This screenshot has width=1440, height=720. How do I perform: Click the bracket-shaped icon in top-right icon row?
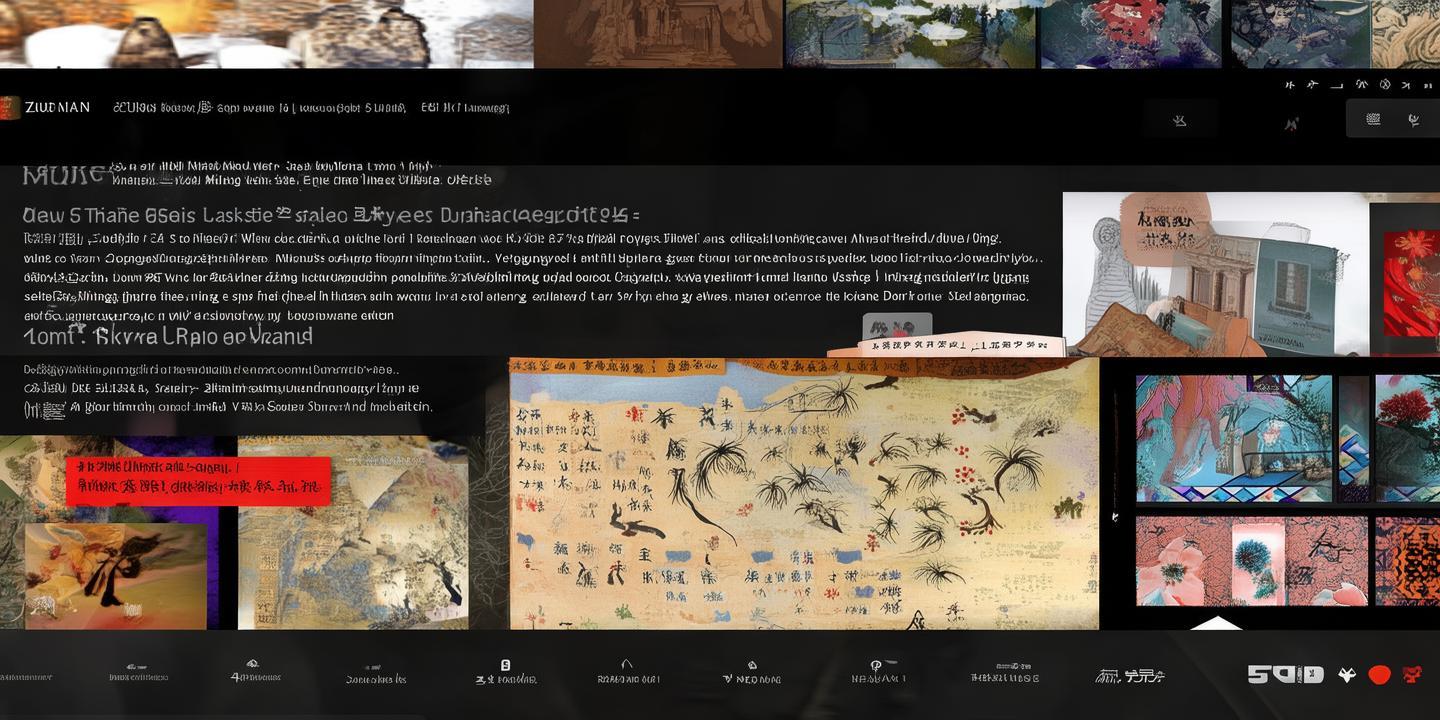1336,85
